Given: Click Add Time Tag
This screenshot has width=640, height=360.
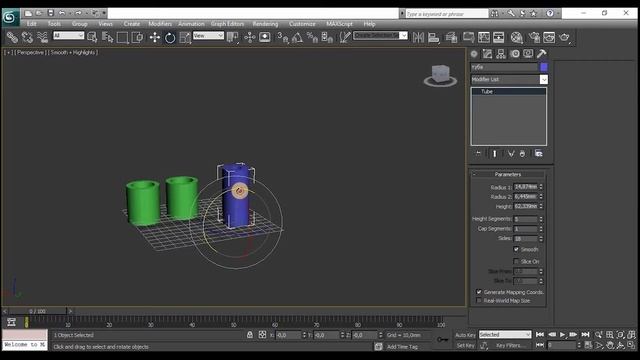Looking at the screenshot, I should (x=402, y=347).
